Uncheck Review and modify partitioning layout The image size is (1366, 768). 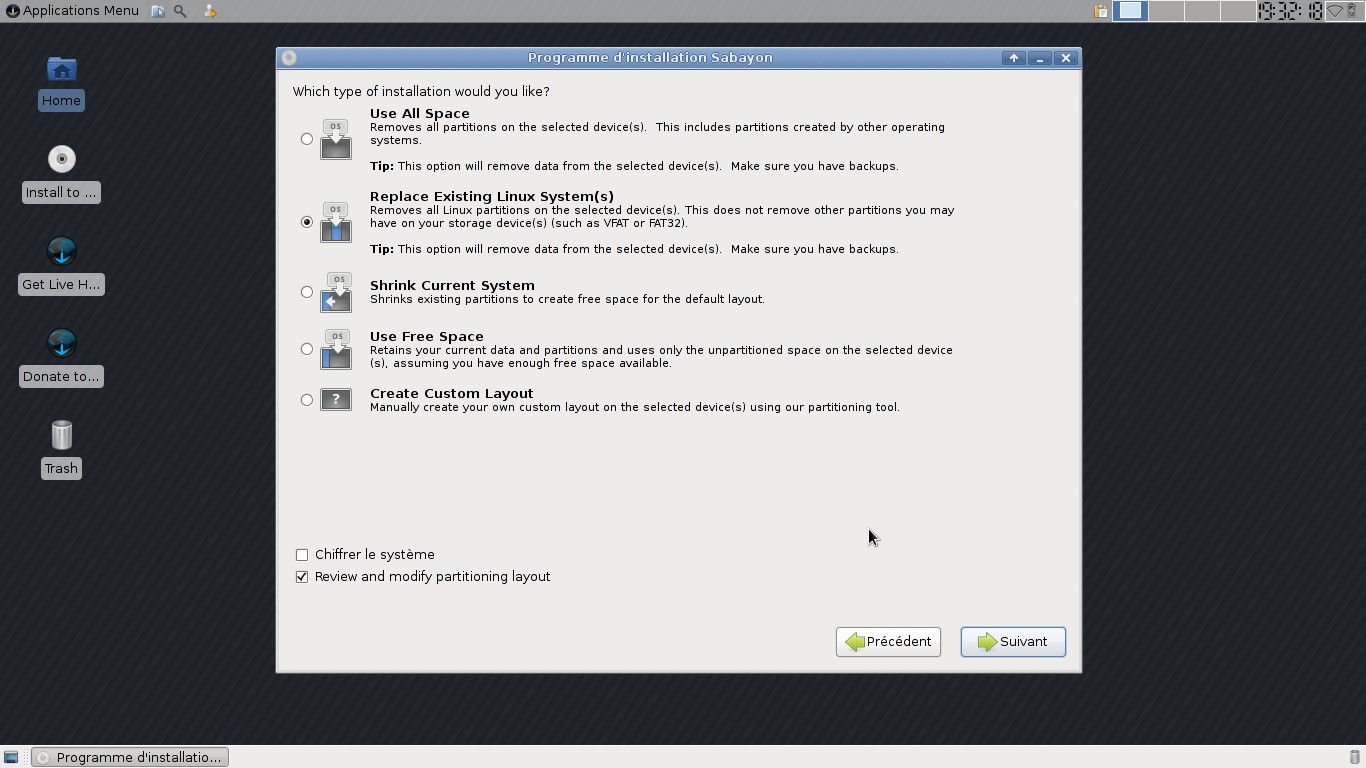302,577
